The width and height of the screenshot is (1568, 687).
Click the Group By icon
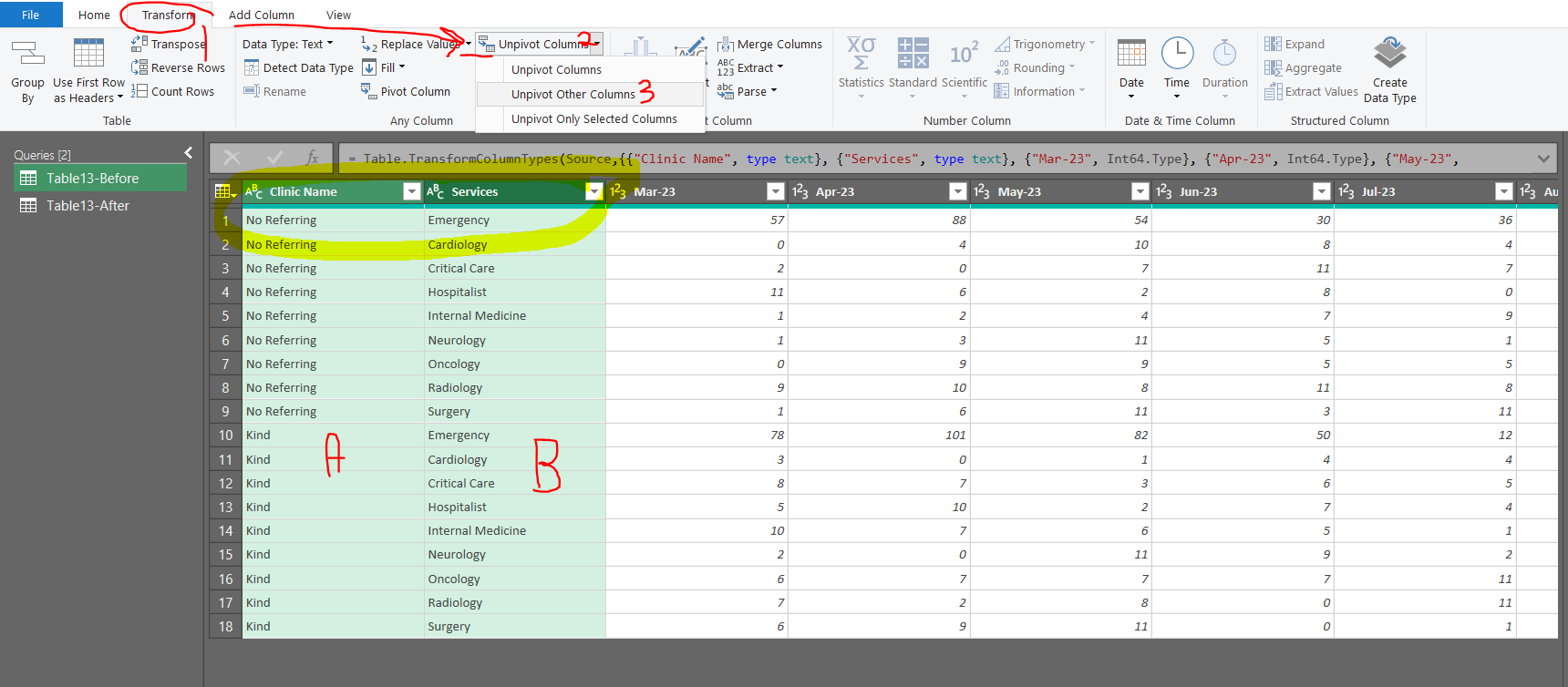(x=27, y=54)
